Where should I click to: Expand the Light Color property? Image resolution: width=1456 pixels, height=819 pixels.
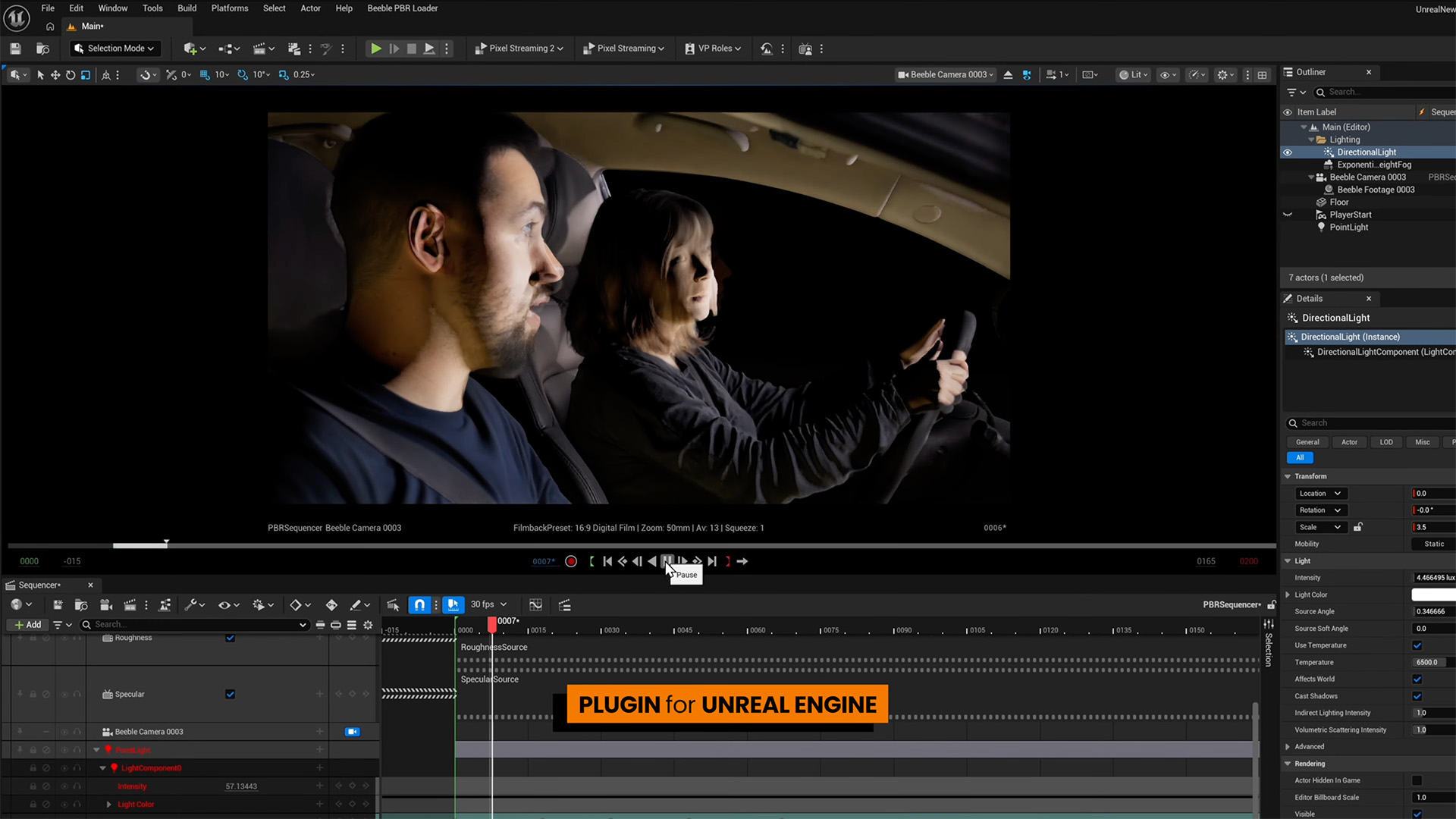[x=1288, y=595]
